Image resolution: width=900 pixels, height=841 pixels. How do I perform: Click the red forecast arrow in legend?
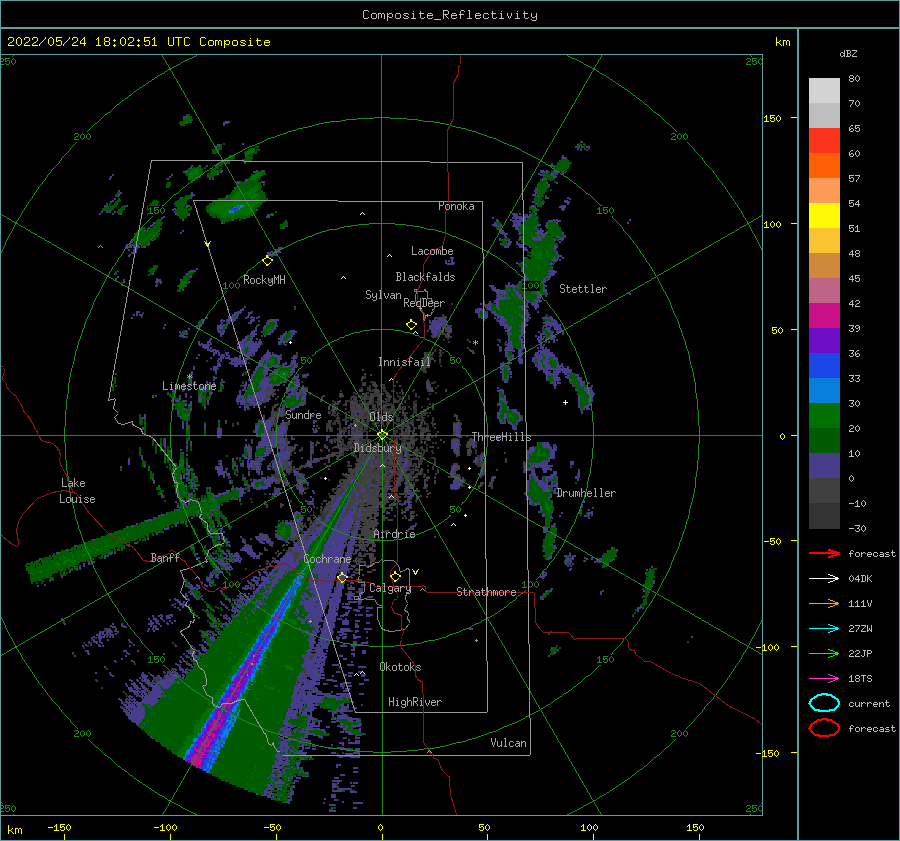tap(824, 553)
